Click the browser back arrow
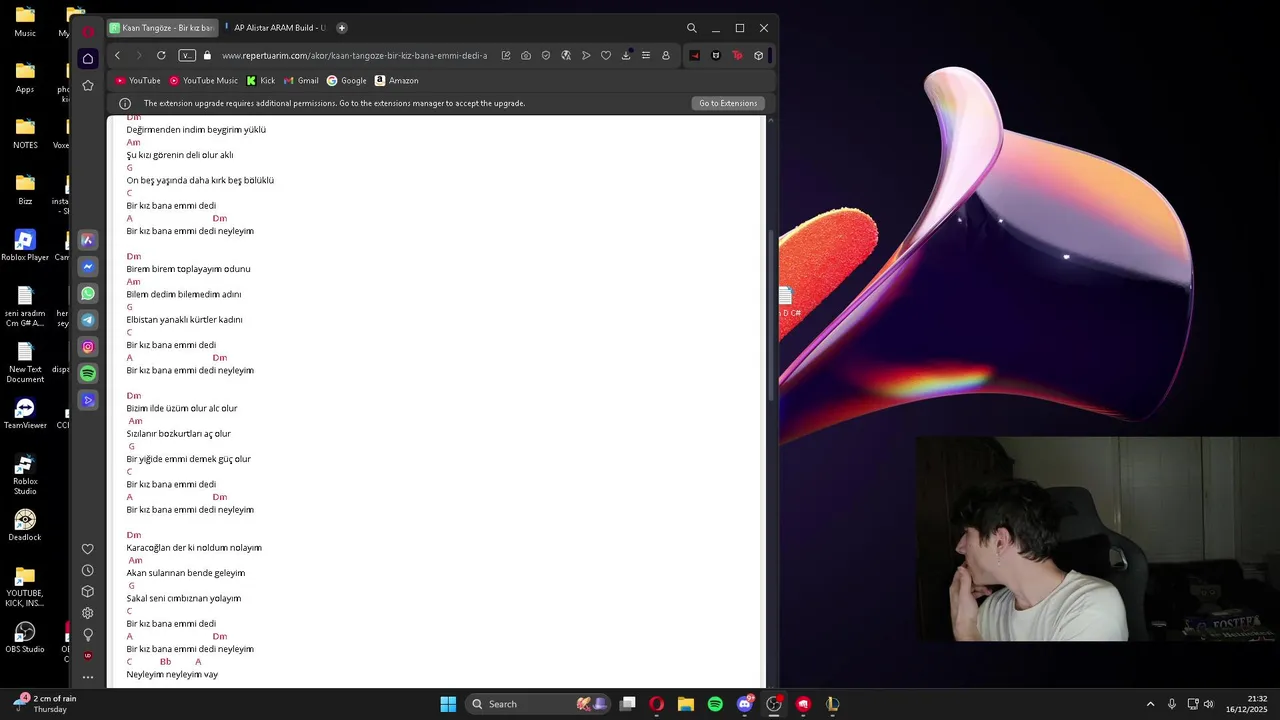The height and width of the screenshot is (720, 1280). point(117,56)
